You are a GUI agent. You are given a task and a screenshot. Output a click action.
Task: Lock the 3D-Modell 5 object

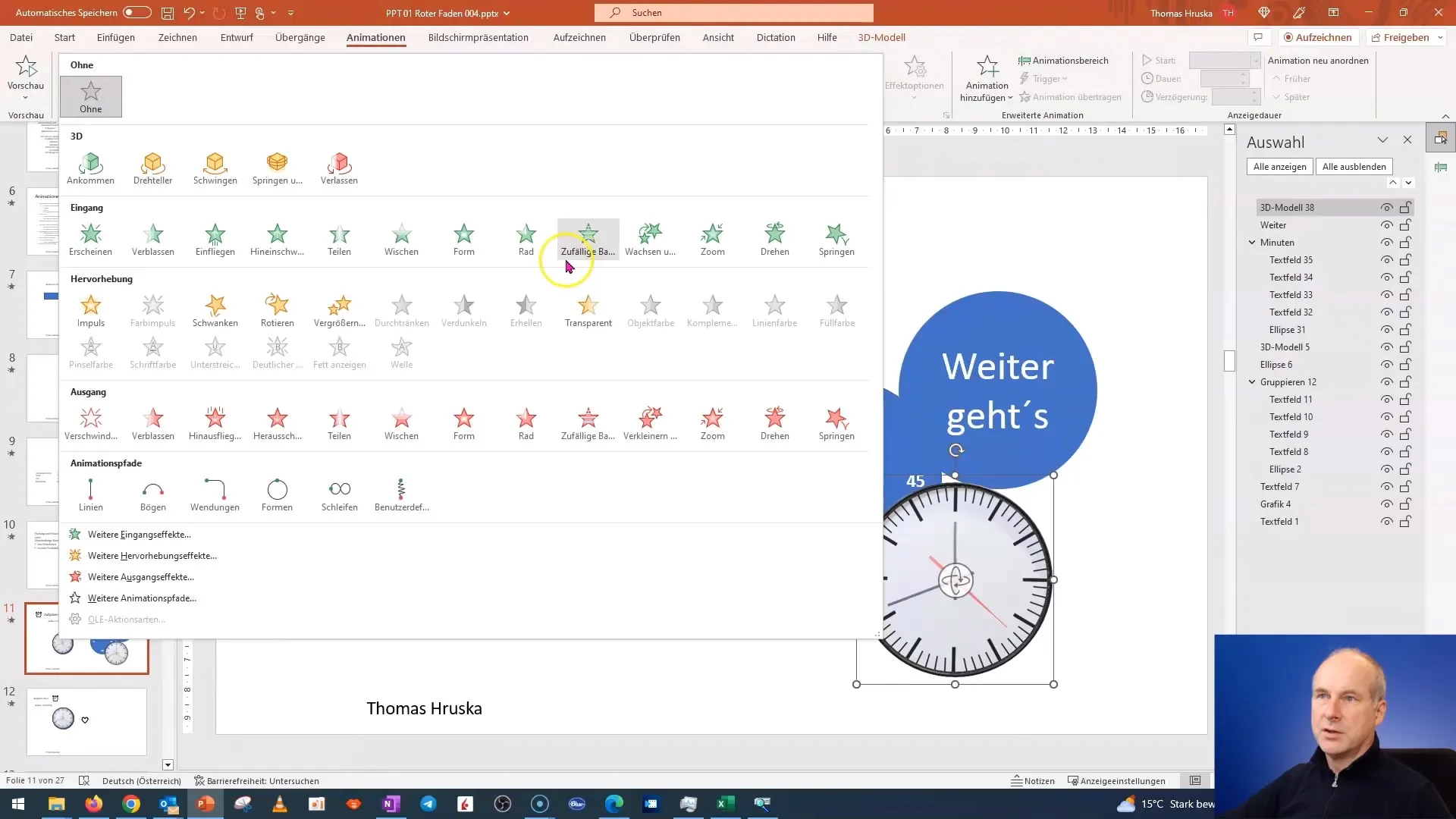tap(1405, 347)
